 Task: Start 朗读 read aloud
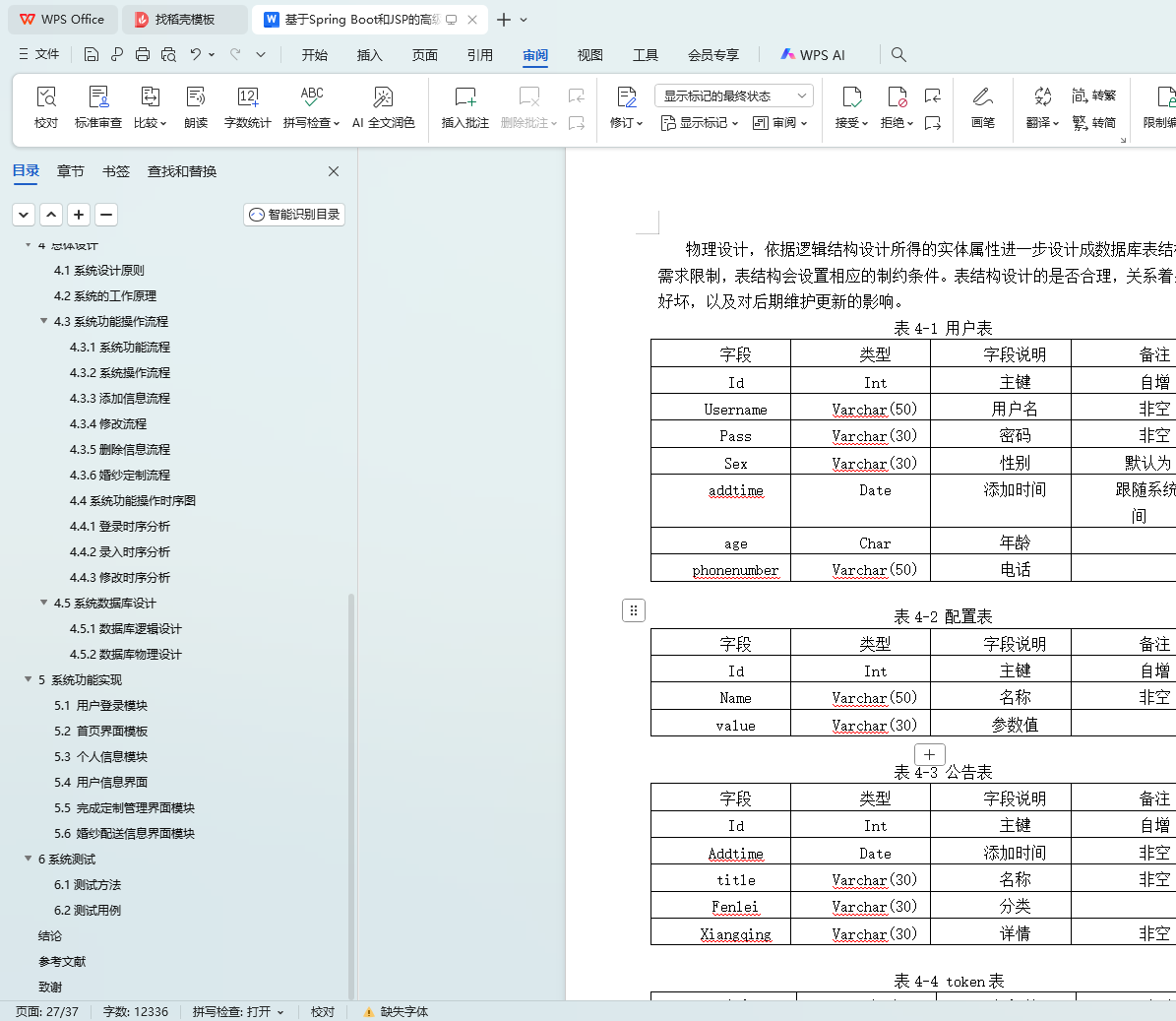click(196, 106)
